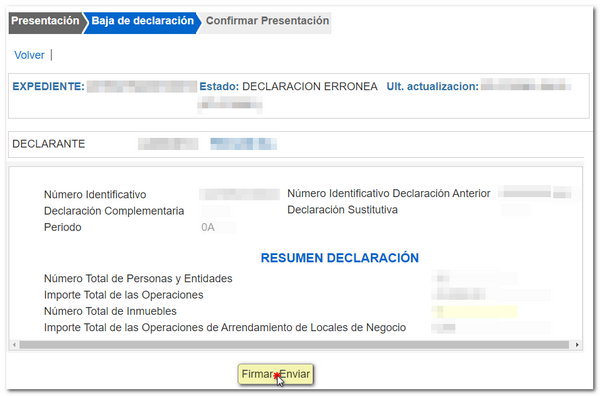Click the horizontal scrollbar right arrow

click(577, 345)
